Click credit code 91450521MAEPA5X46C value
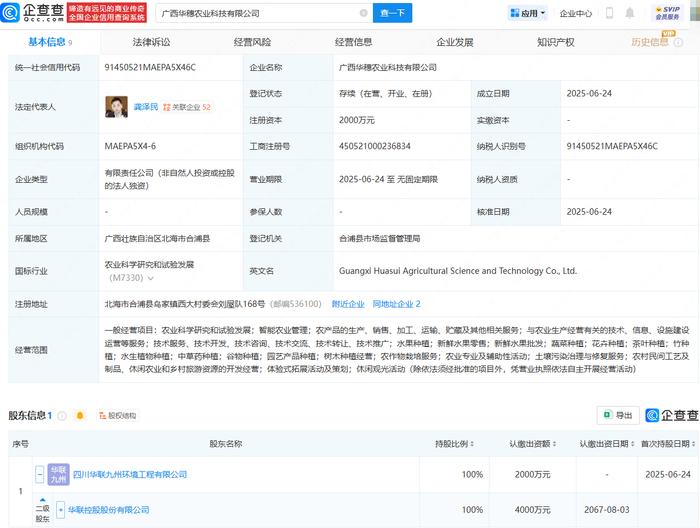Viewport: 700px width, 528px height. 150,67
